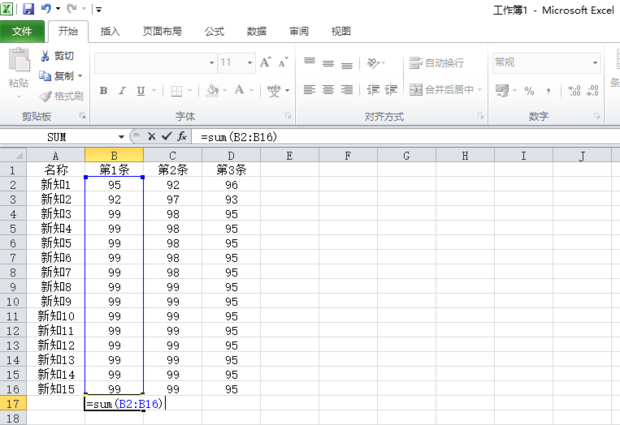Open the fill color bucket swatch

(x=211, y=90)
